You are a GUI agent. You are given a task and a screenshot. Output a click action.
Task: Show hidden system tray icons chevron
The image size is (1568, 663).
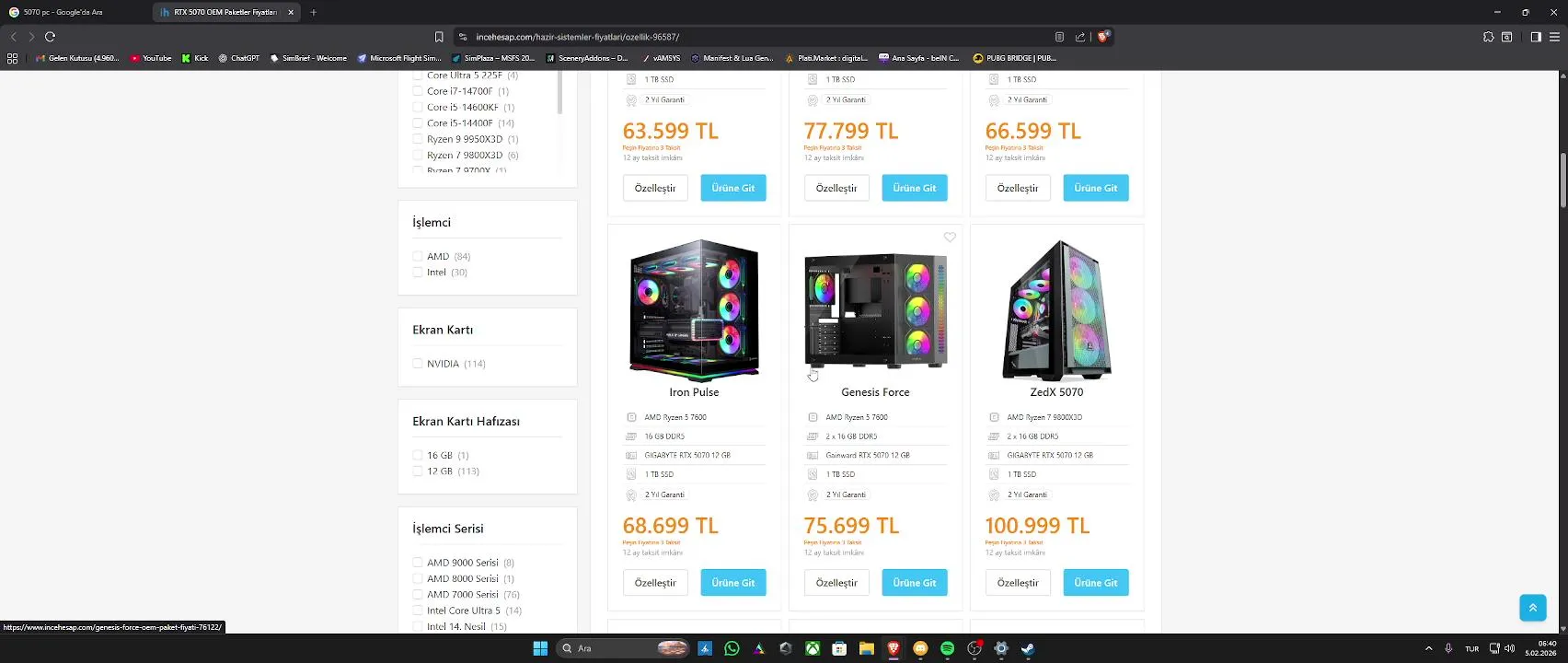[x=1428, y=648]
